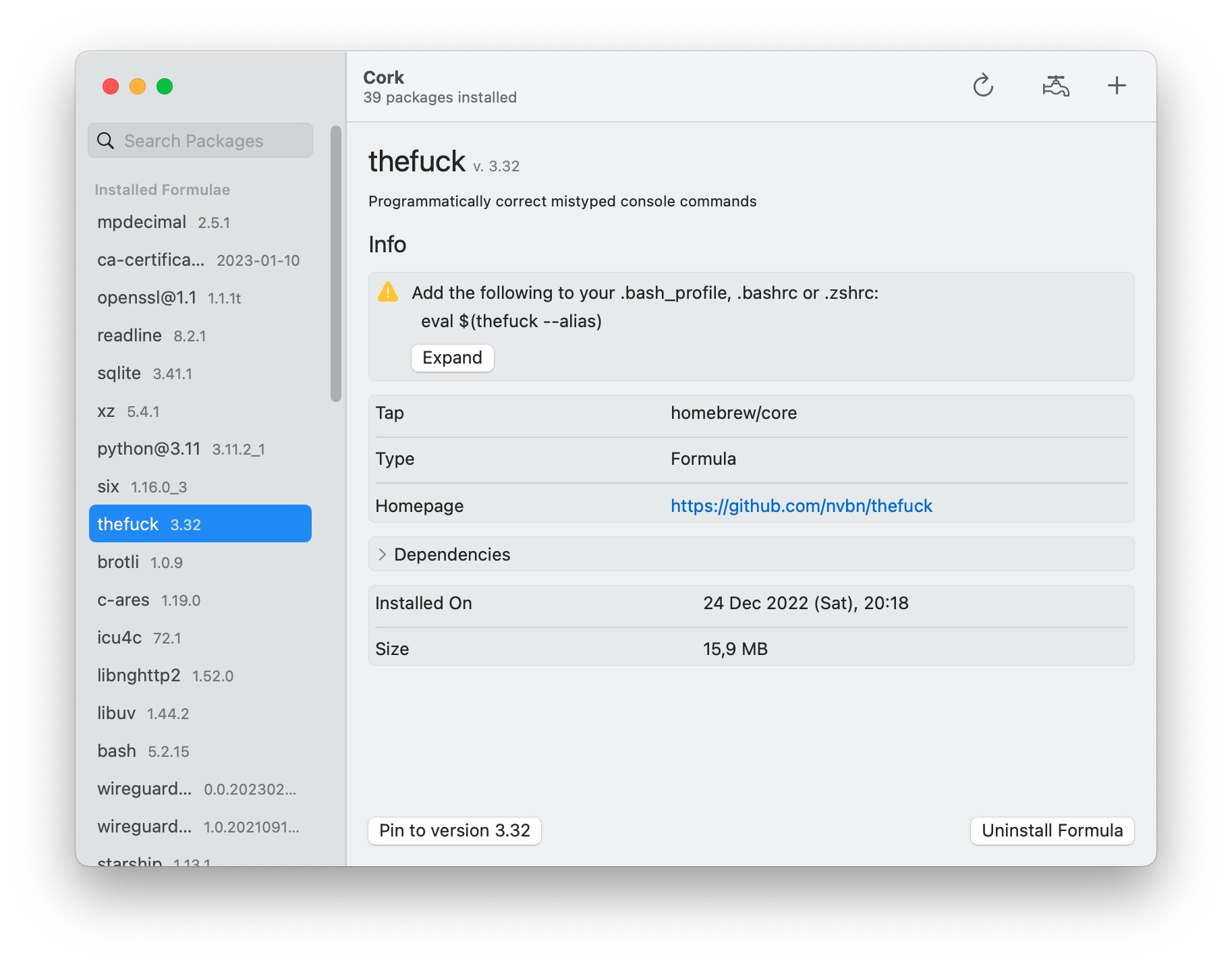The image size is (1232, 966).
Task: Click the 'v. 3.32' version label
Action: pyautogui.click(x=496, y=166)
